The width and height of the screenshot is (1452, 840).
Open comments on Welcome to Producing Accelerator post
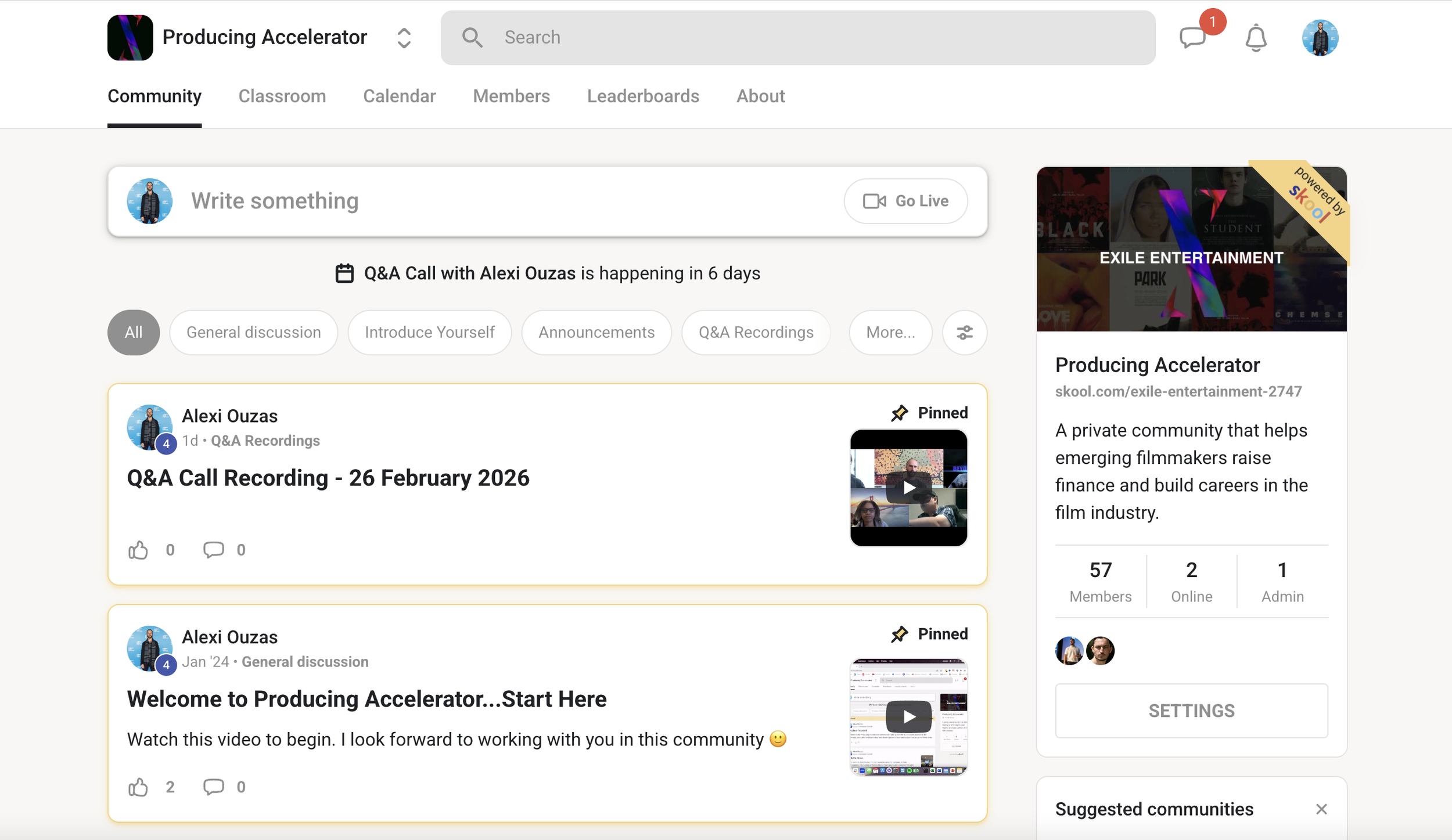pyautogui.click(x=214, y=787)
